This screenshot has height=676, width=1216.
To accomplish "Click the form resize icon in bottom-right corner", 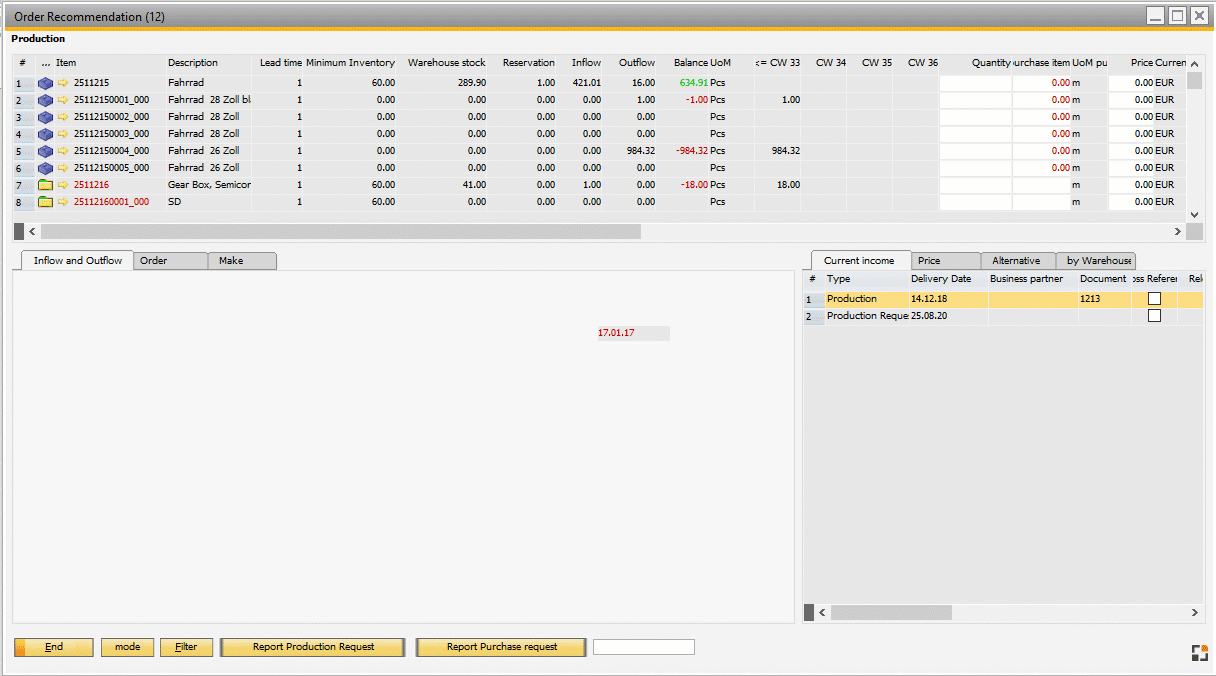I will [x=1200, y=652].
